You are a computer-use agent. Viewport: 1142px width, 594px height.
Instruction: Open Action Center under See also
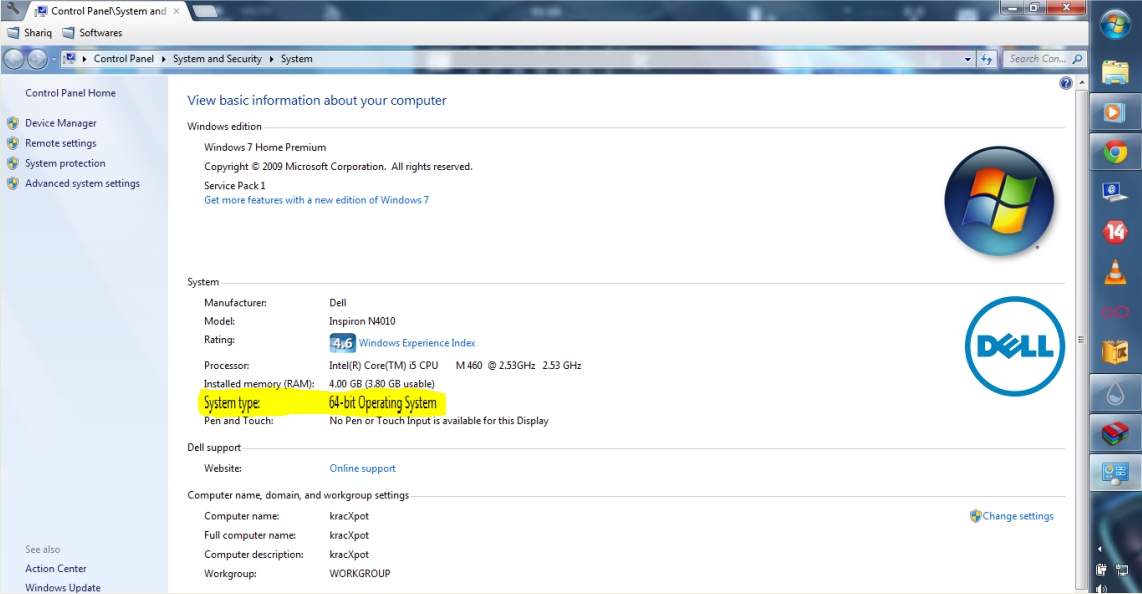tap(55, 569)
